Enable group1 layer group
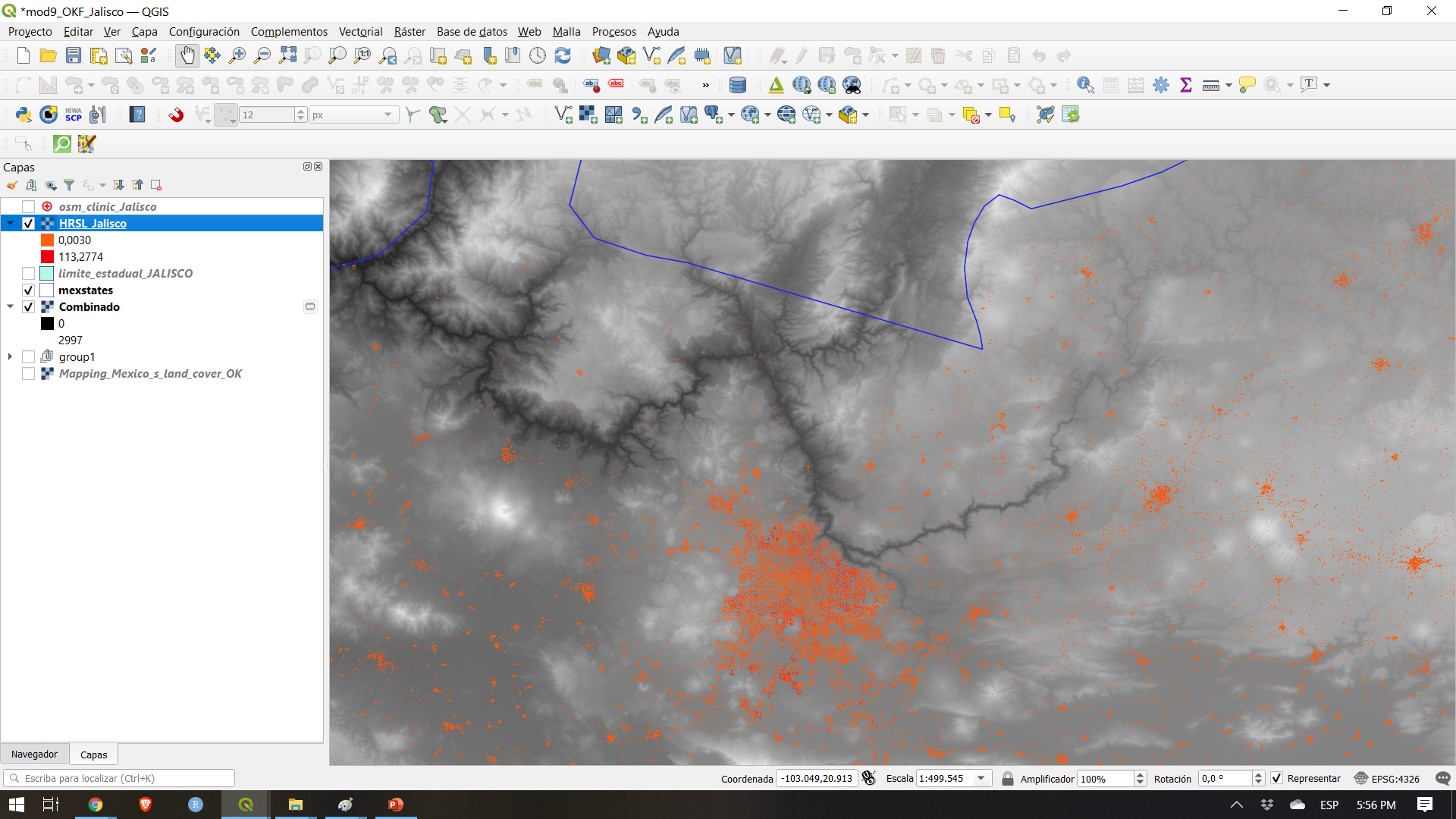Image resolution: width=1456 pixels, height=819 pixels. [x=29, y=356]
